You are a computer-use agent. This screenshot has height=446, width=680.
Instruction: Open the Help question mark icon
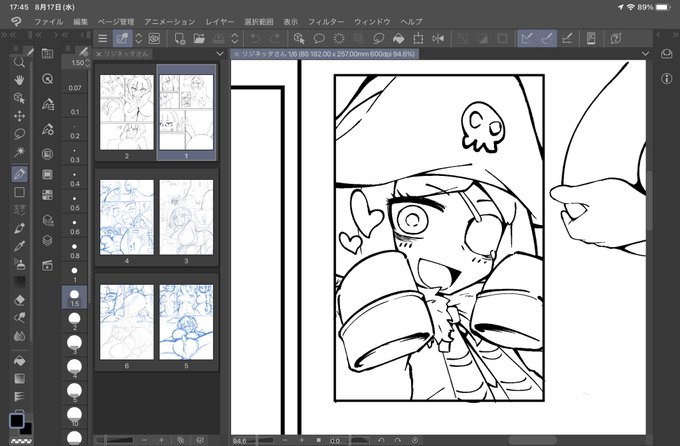click(615, 39)
